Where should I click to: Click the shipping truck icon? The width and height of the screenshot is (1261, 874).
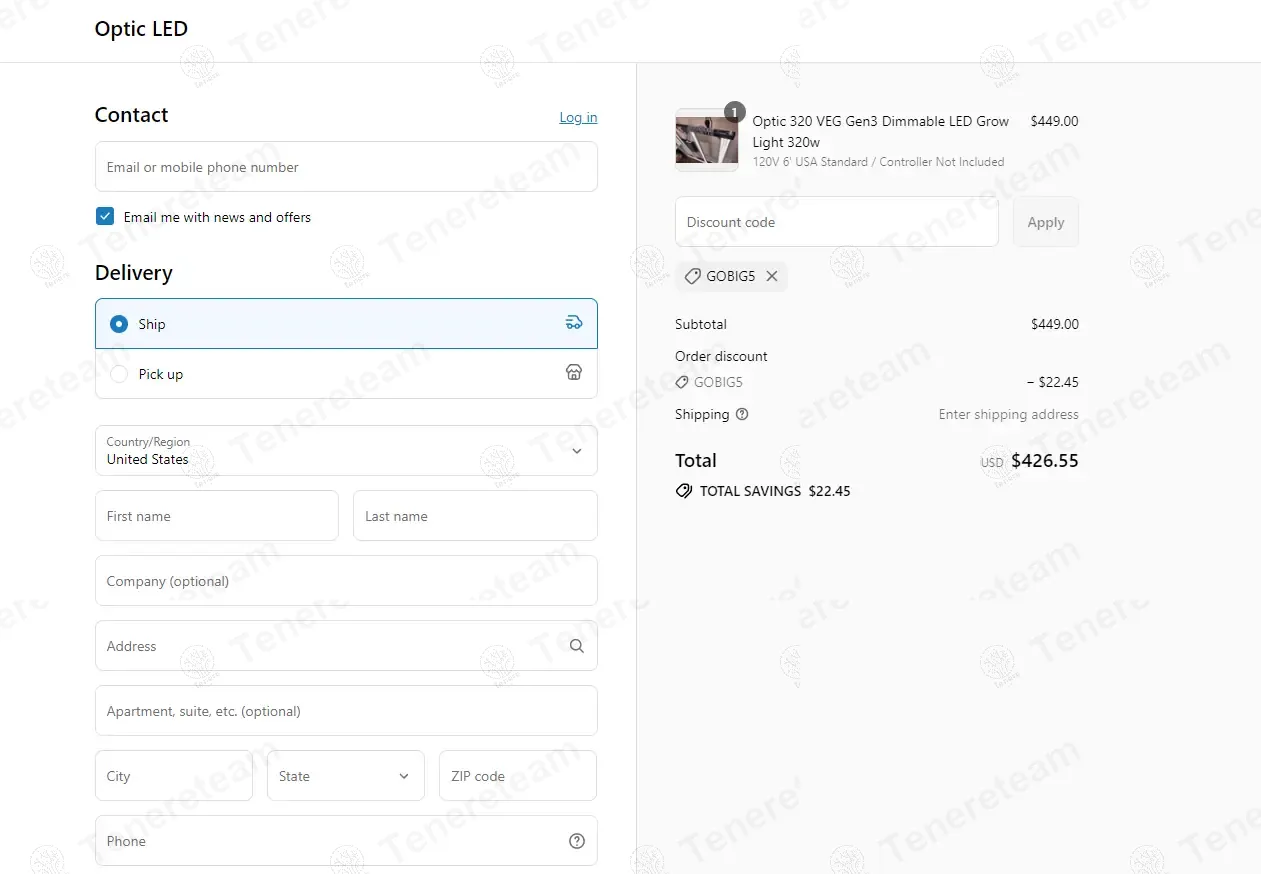[x=574, y=322]
